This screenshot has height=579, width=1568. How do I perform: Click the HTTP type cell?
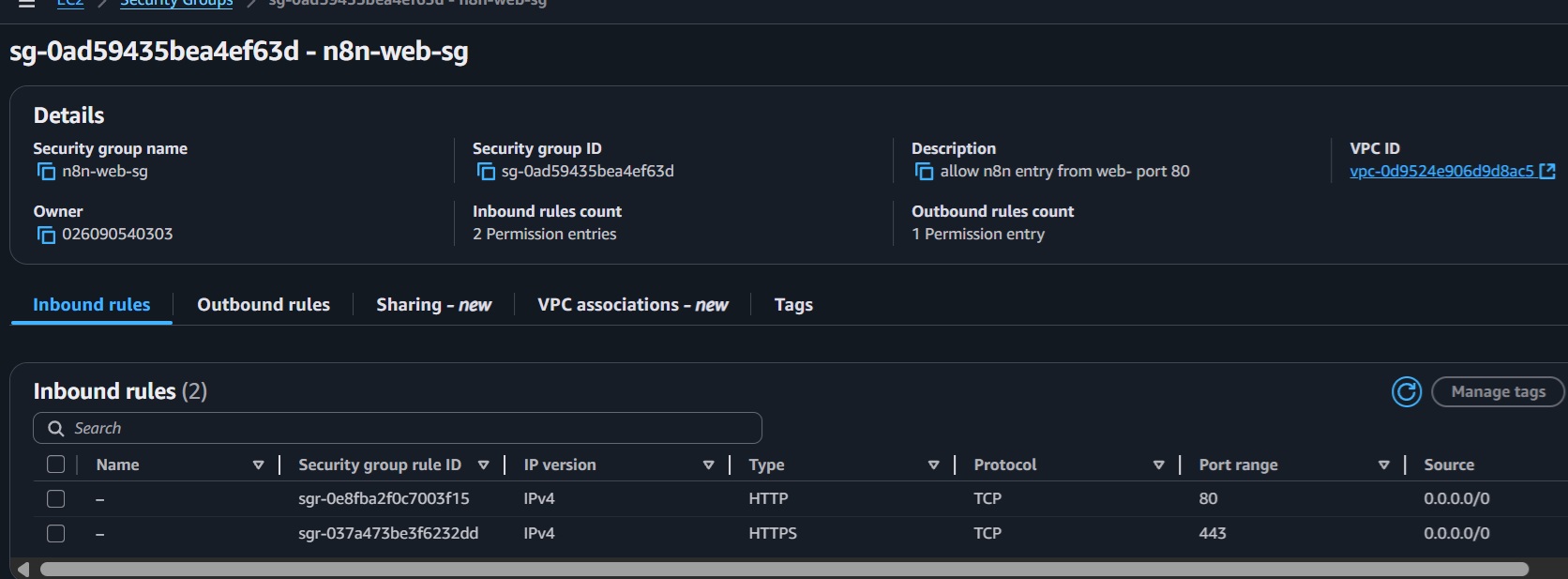pos(768,498)
